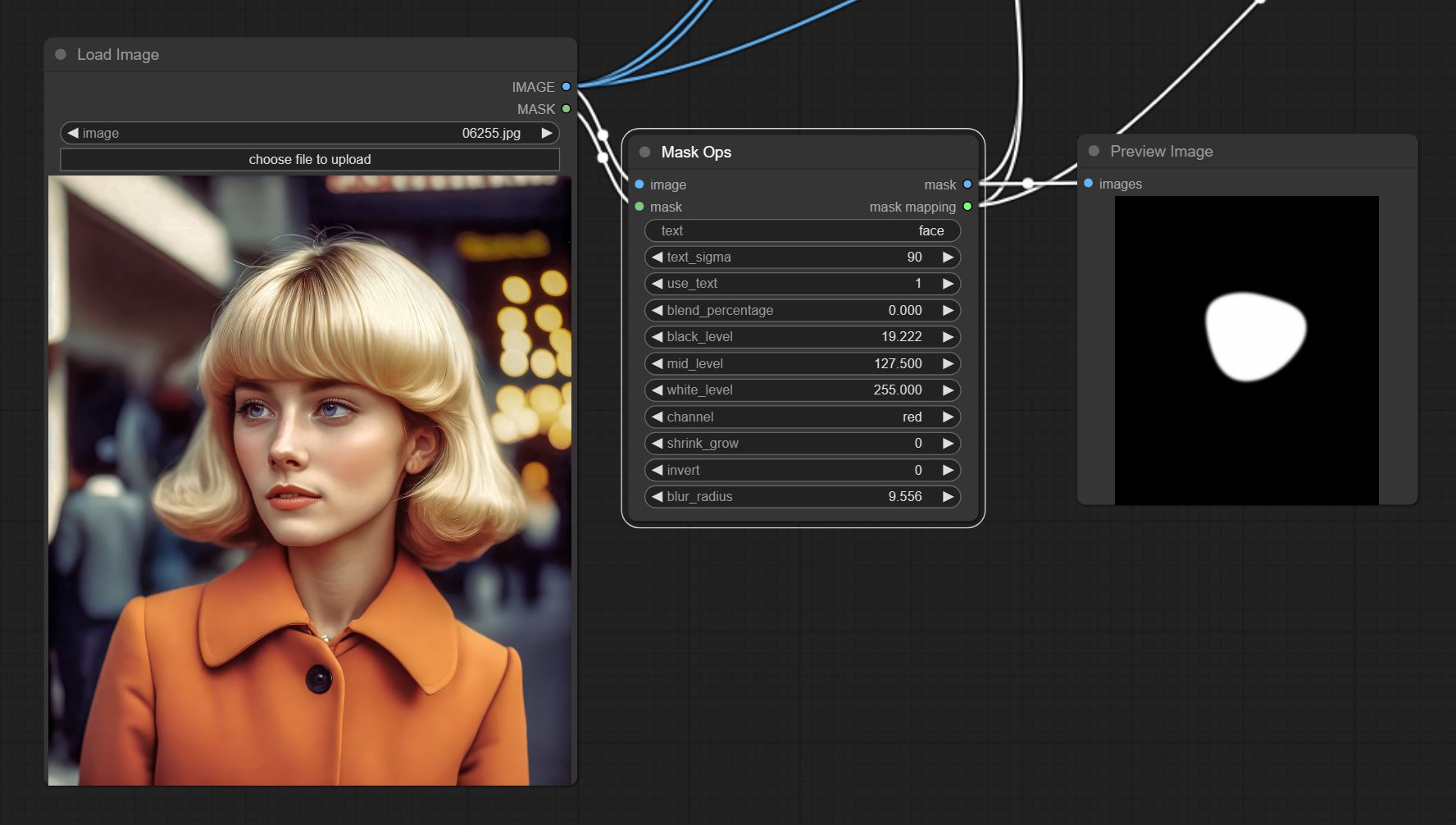Decrease invert with left arrow
The image size is (1456, 825).
(657, 470)
